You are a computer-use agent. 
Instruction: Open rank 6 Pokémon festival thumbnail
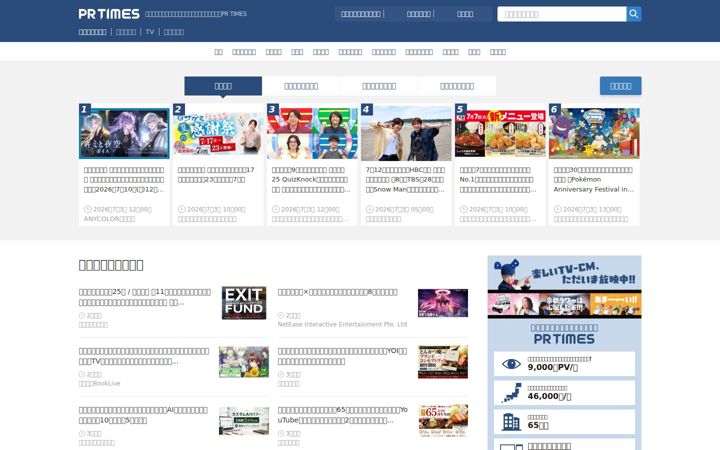coord(594,134)
